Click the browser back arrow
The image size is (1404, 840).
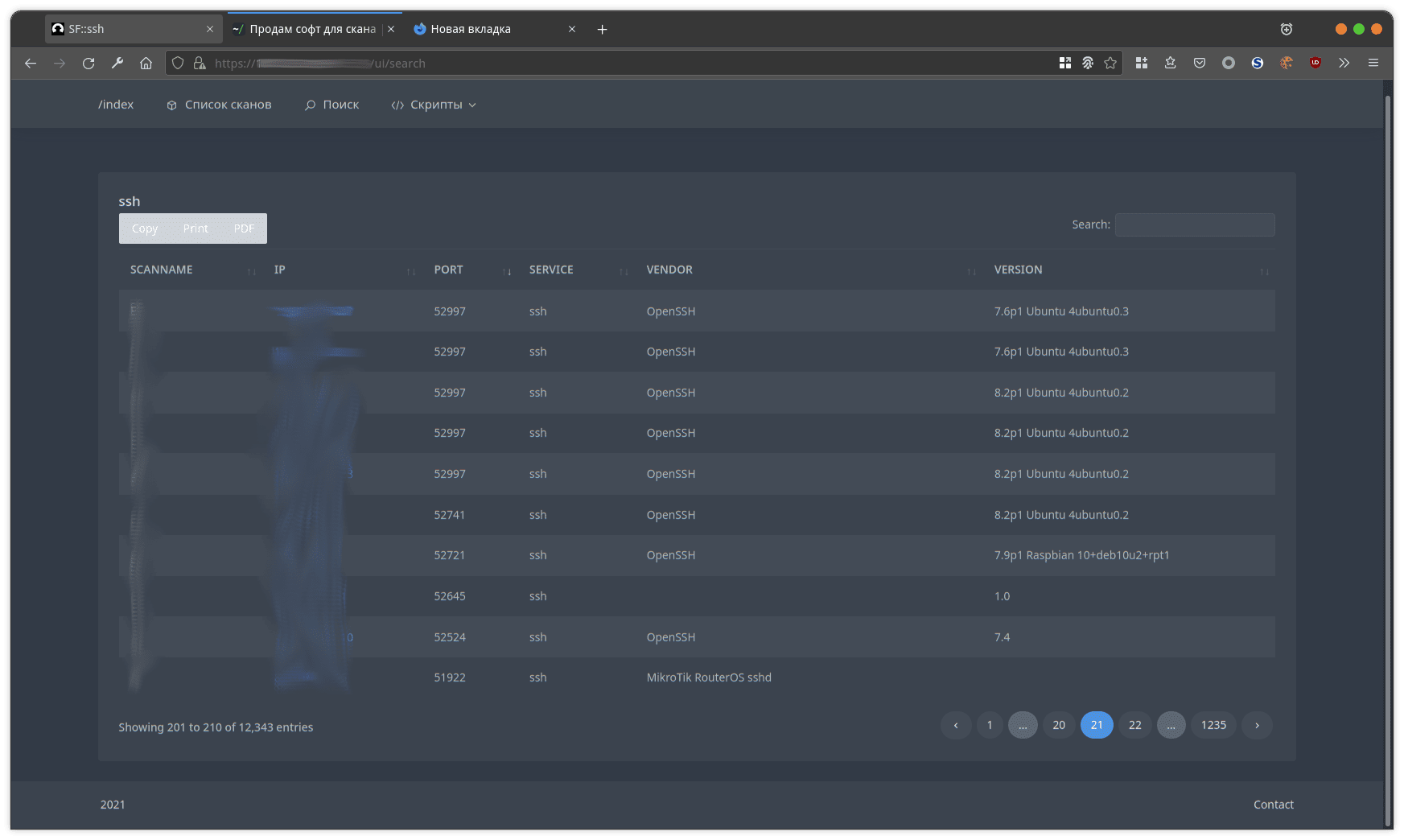31,64
